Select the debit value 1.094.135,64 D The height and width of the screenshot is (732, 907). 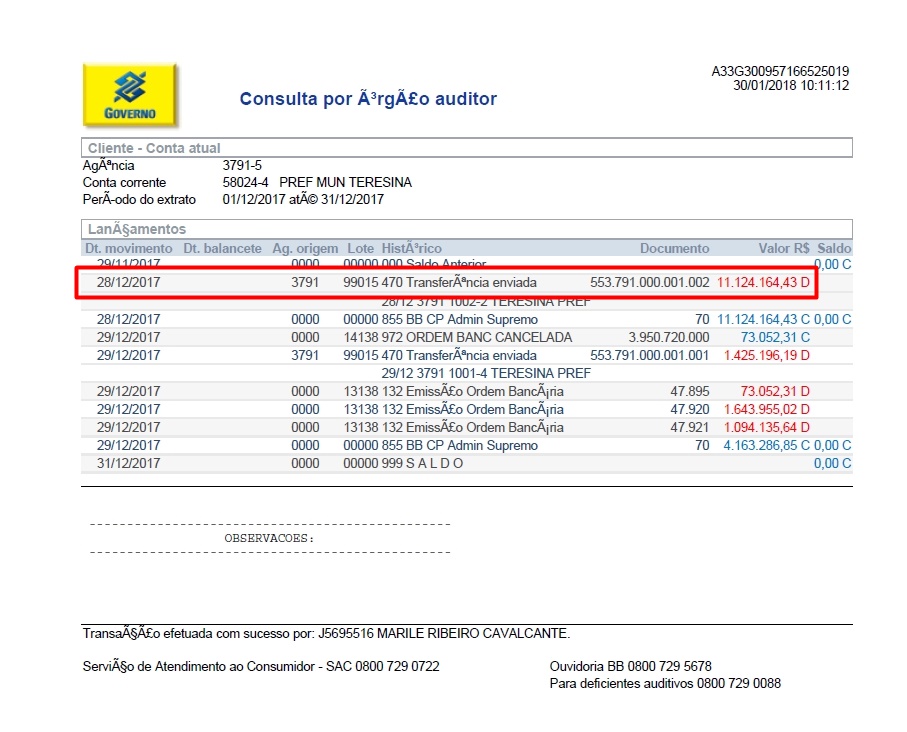766,428
